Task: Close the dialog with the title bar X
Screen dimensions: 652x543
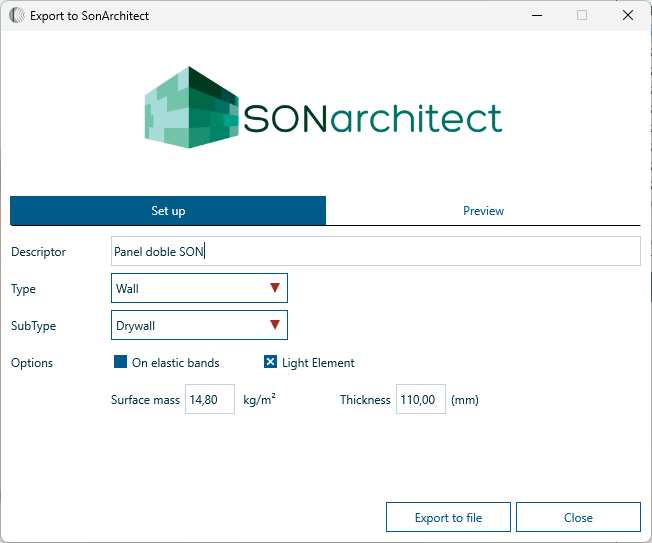Action: (x=627, y=16)
